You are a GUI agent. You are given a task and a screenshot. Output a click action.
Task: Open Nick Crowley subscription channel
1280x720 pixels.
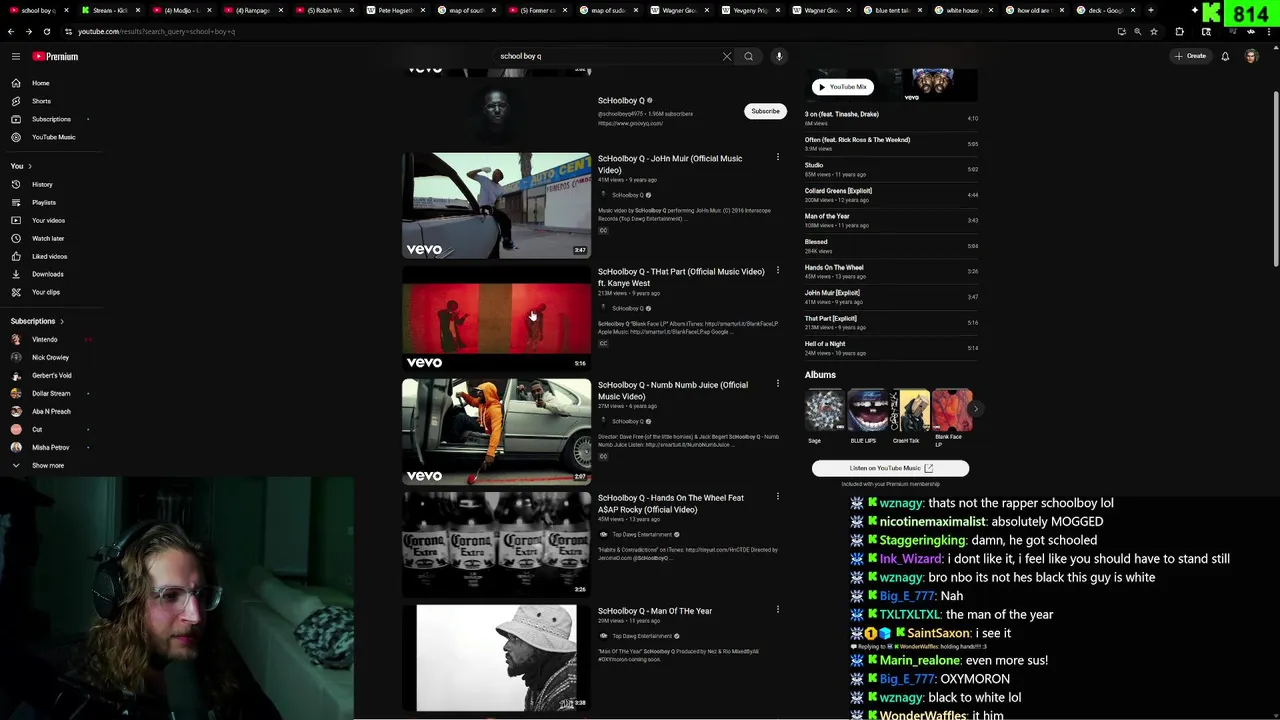point(50,357)
